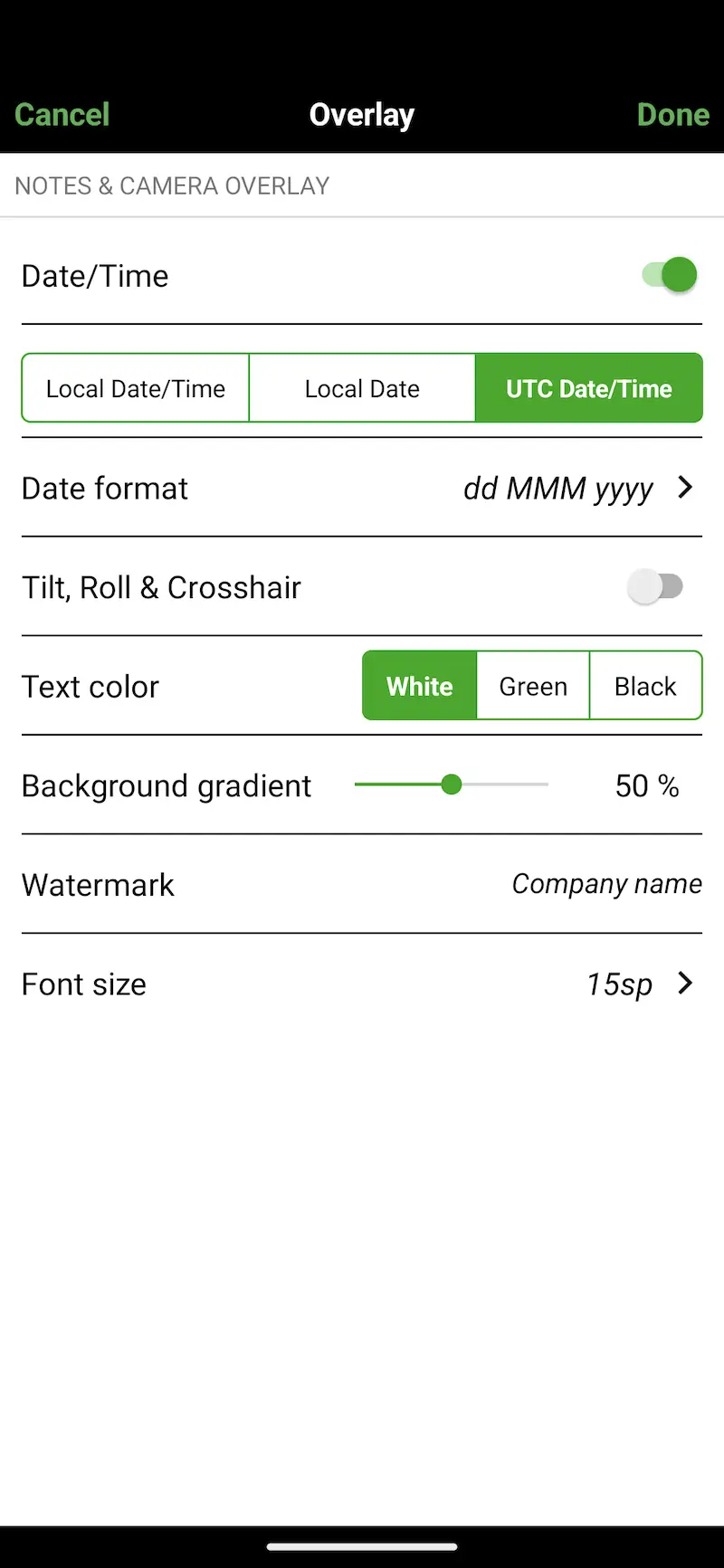Image resolution: width=724 pixels, height=1568 pixels.
Task: Click the Background gradient slider handle
Action: (452, 784)
